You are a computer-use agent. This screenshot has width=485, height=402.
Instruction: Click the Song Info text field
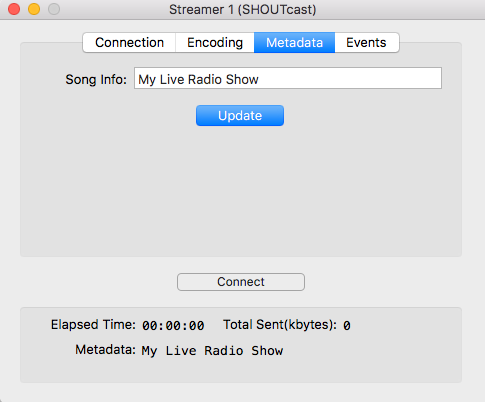[x=288, y=78]
